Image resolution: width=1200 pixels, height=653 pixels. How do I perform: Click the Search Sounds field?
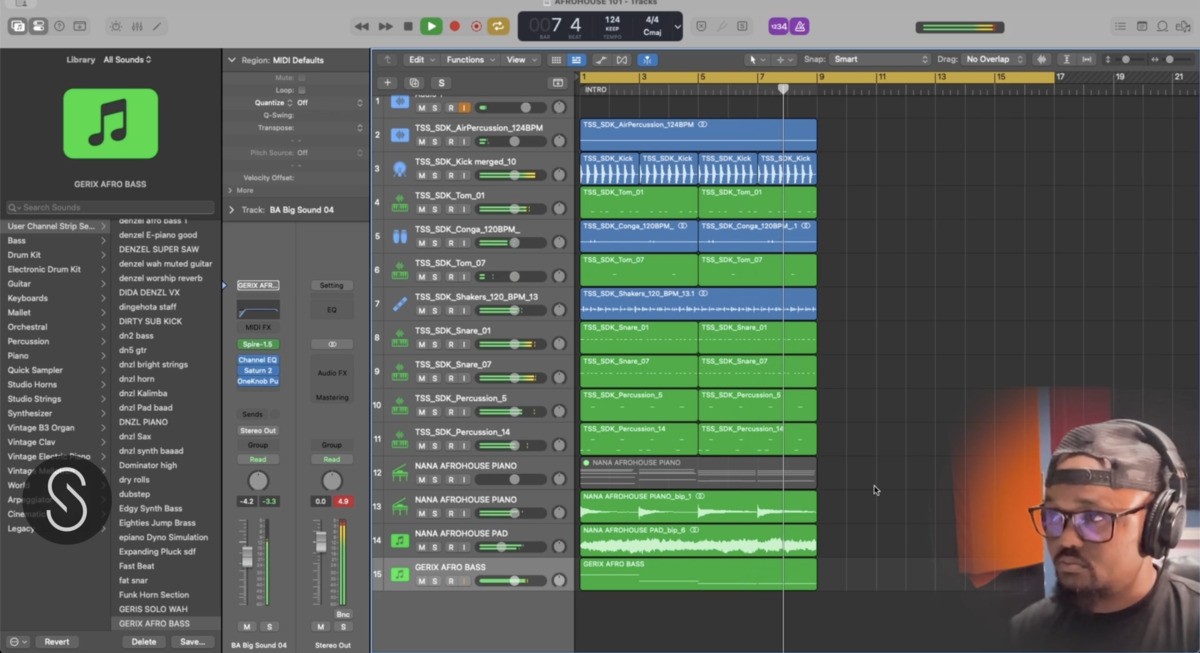[x=110, y=208]
